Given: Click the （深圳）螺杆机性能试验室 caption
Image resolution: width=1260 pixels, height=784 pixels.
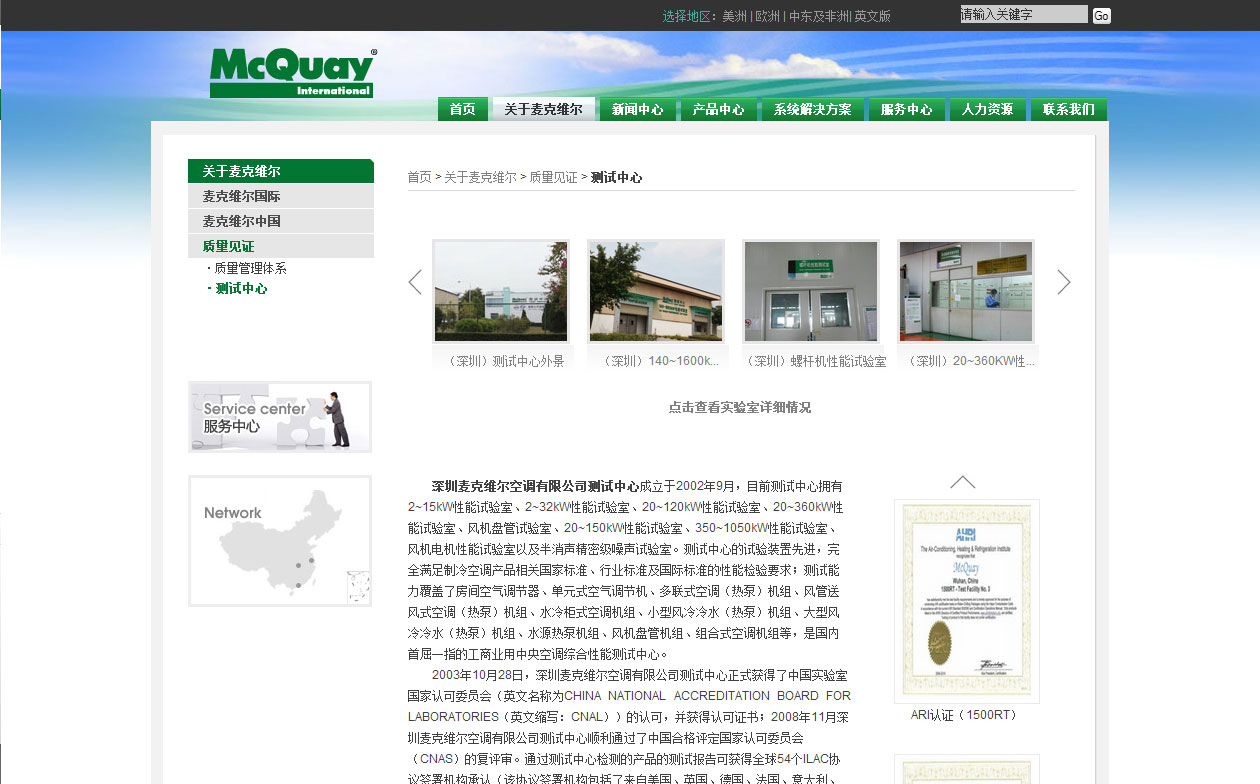Looking at the screenshot, I should pos(816,361).
